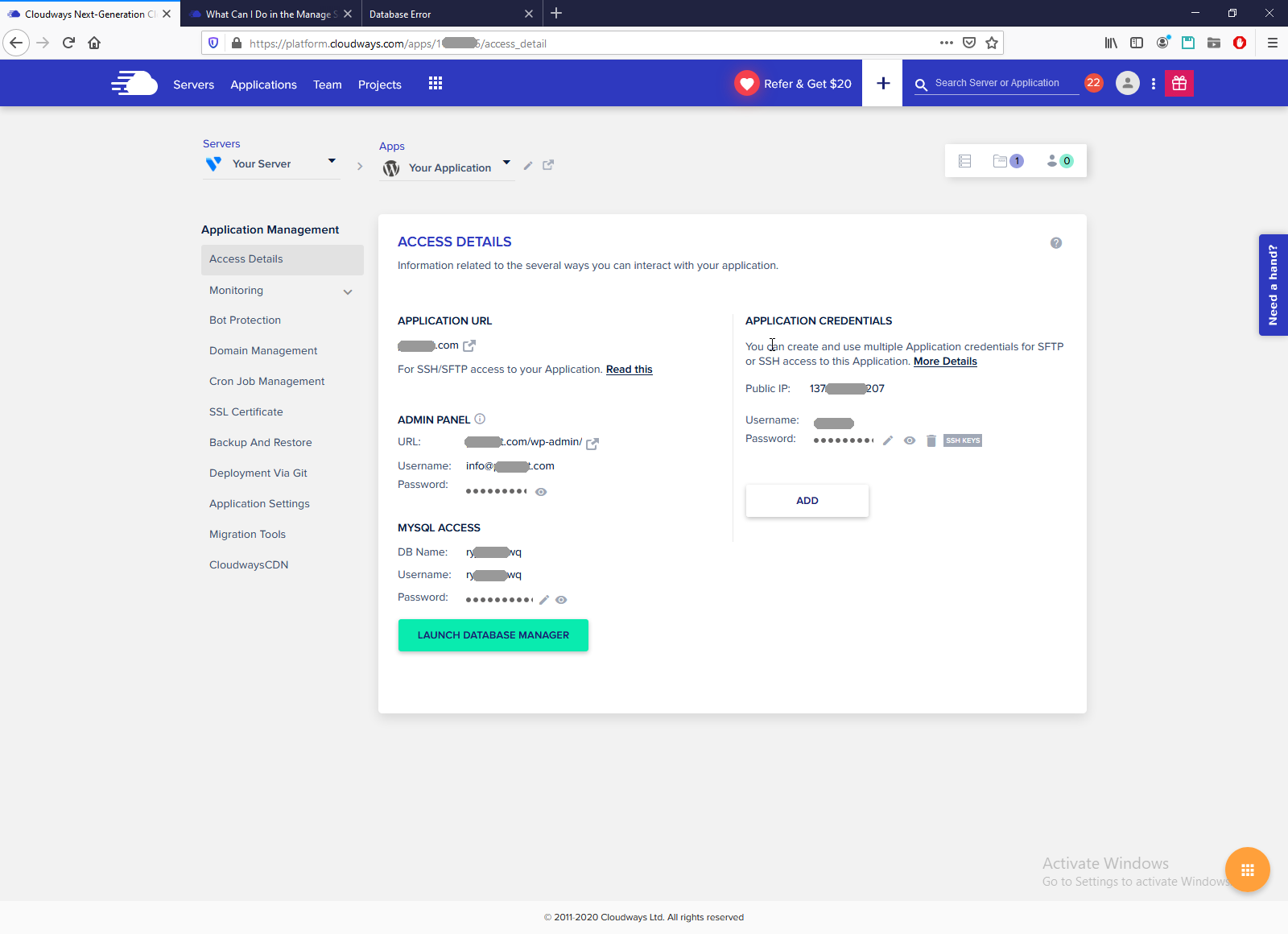
Task: Open Application Settings in sidebar
Action: (259, 504)
